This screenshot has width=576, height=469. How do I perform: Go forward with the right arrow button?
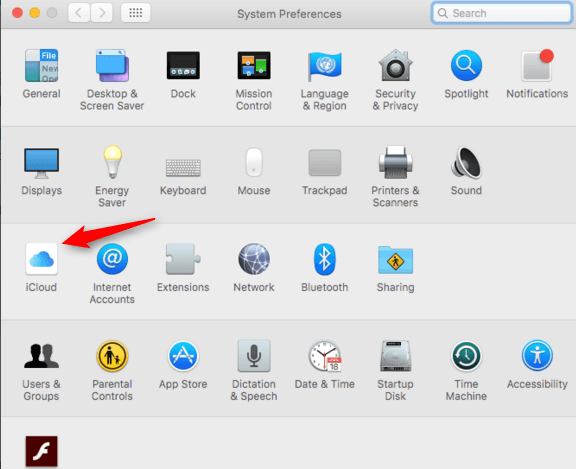click(x=101, y=13)
